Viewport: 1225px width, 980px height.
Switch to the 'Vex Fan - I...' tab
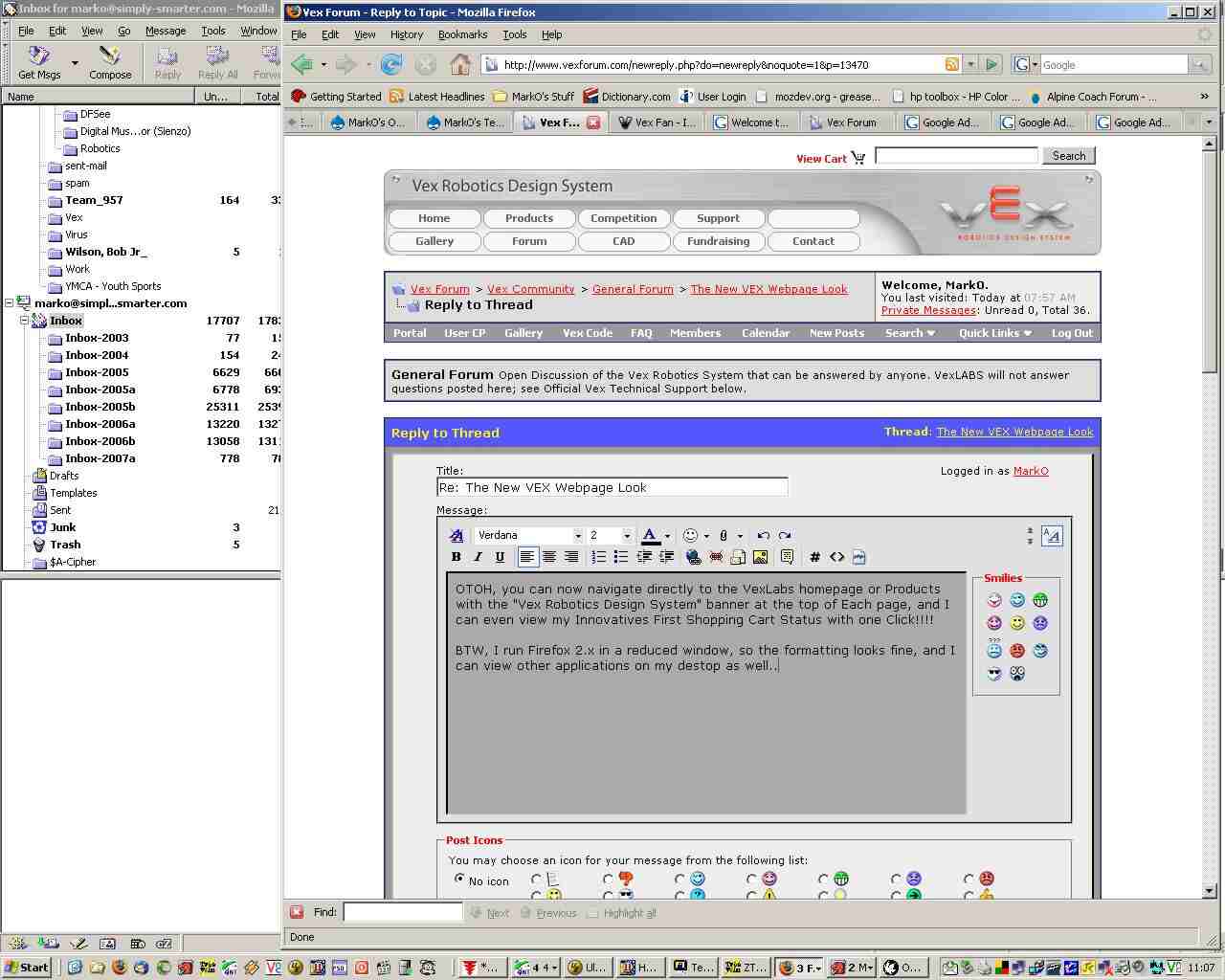coord(657,122)
